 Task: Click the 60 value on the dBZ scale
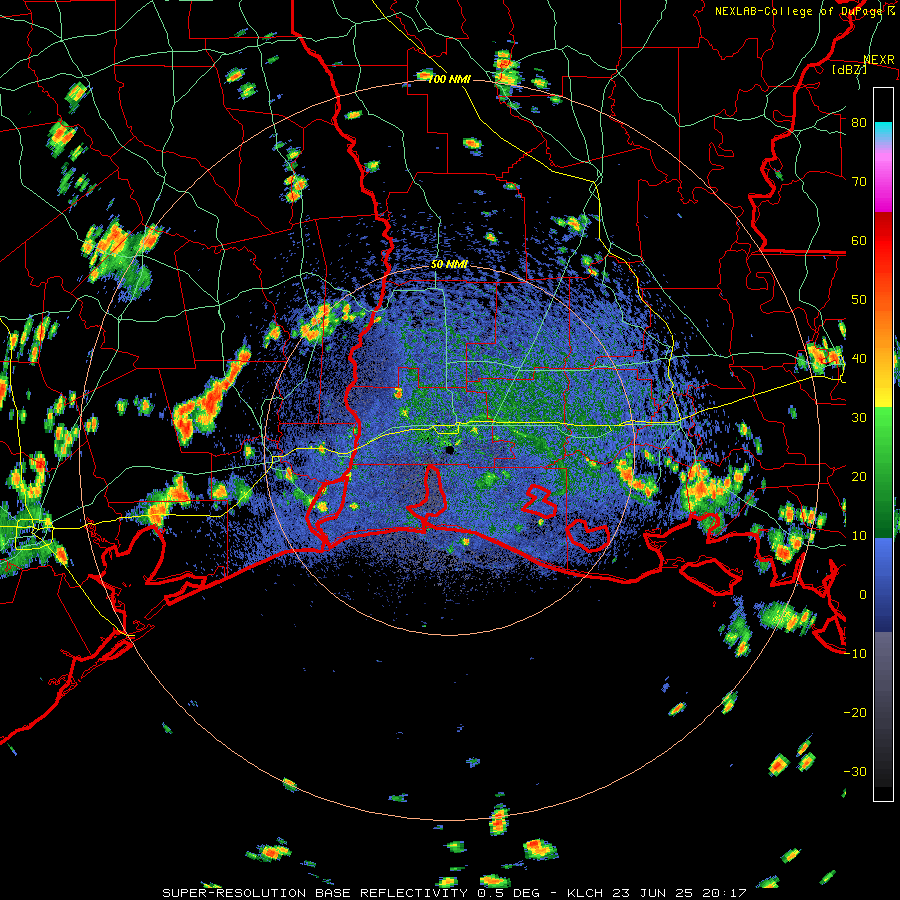click(859, 240)
